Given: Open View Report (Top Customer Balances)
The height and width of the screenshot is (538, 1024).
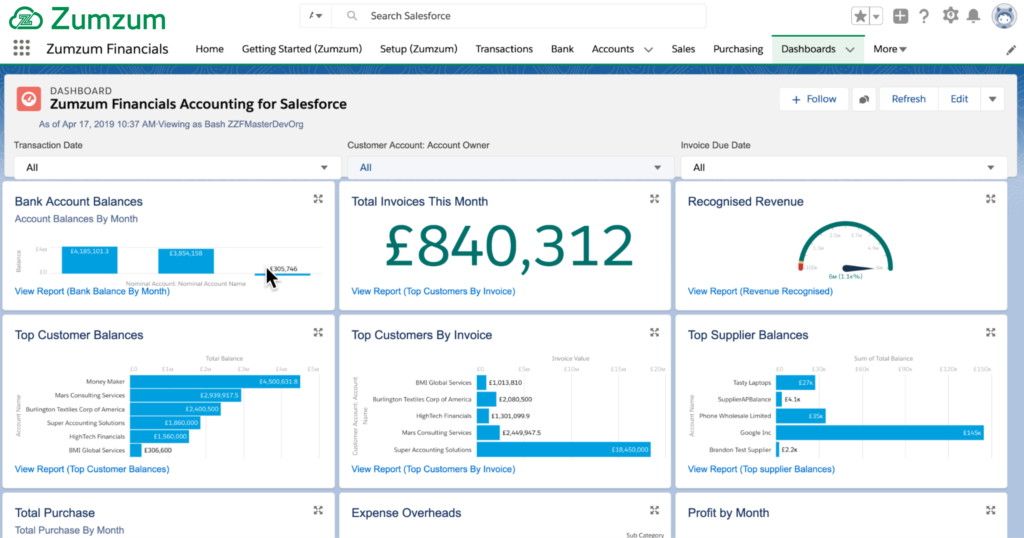Looking at the screenshot, I should (x=92, y=469).
